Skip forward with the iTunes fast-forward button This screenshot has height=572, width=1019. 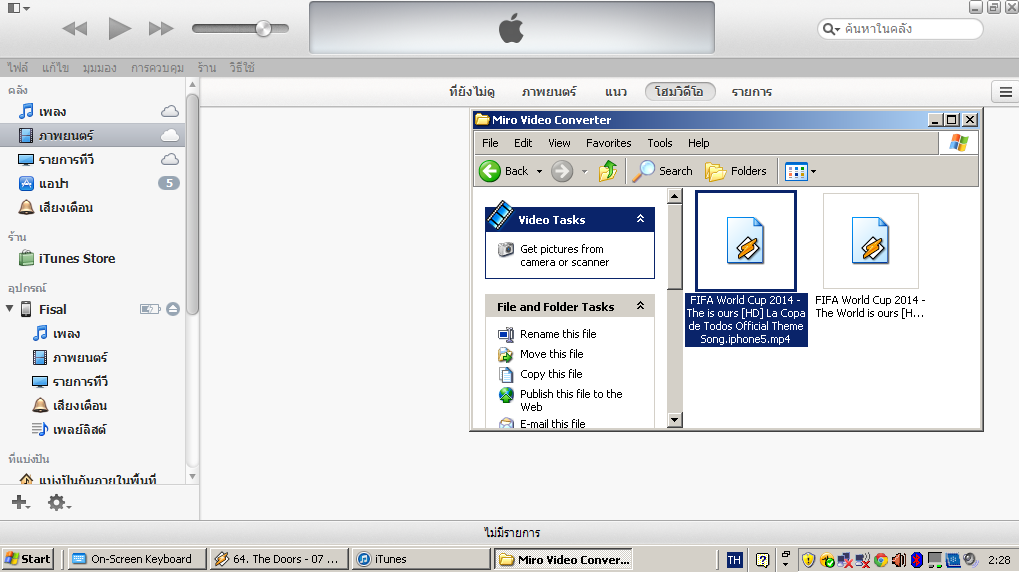(161, 29)
